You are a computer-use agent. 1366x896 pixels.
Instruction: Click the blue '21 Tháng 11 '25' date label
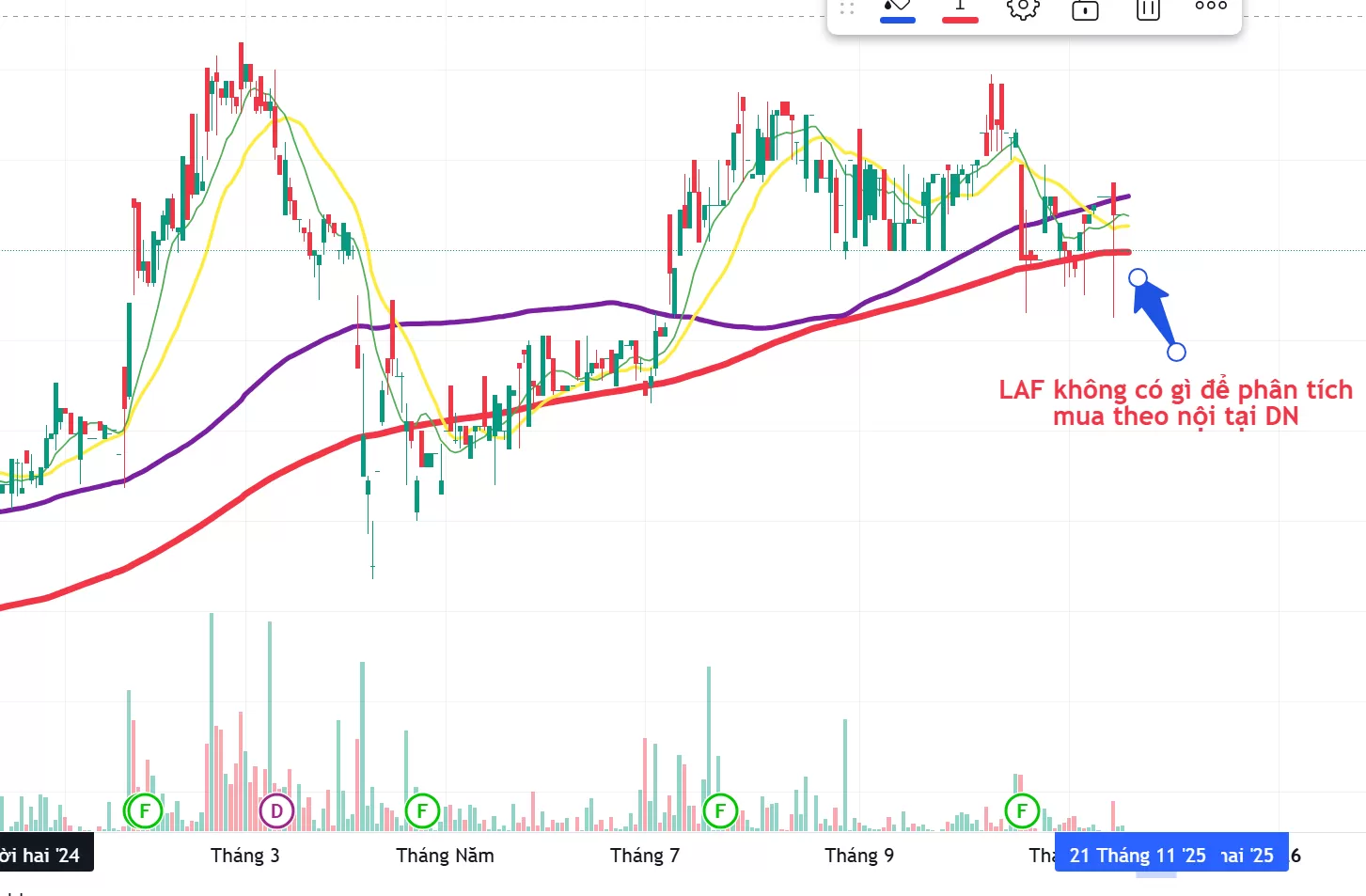1138,856
